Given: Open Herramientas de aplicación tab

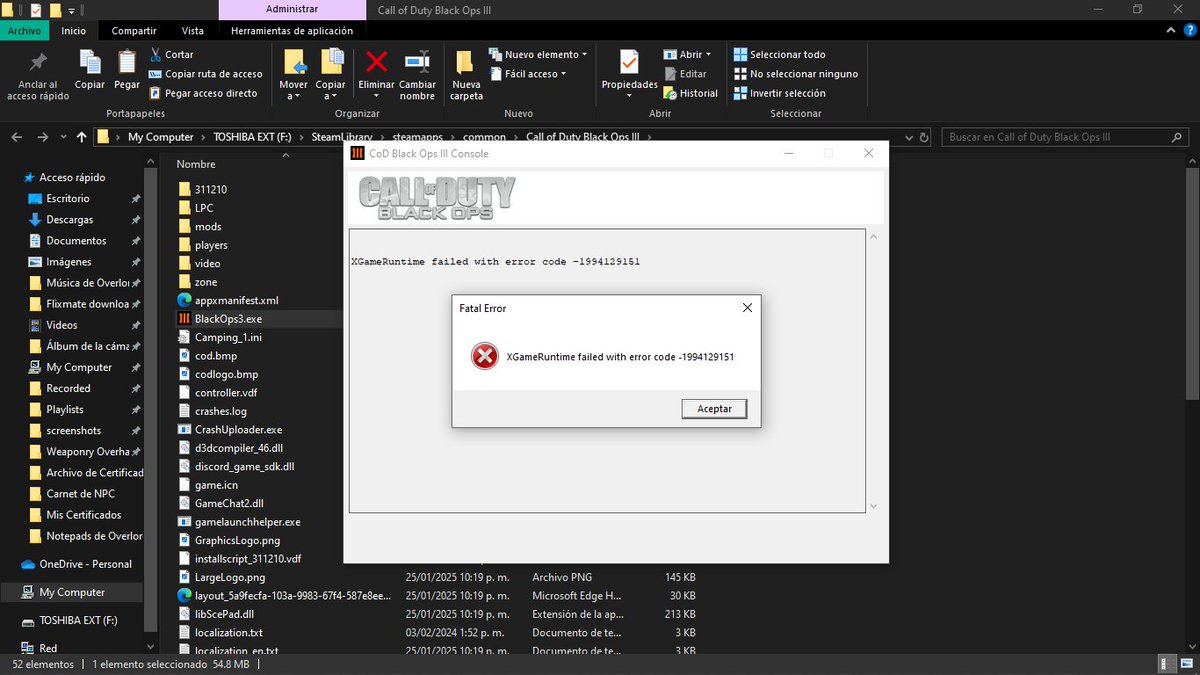Looking at the screenshot, I should 291,31.
